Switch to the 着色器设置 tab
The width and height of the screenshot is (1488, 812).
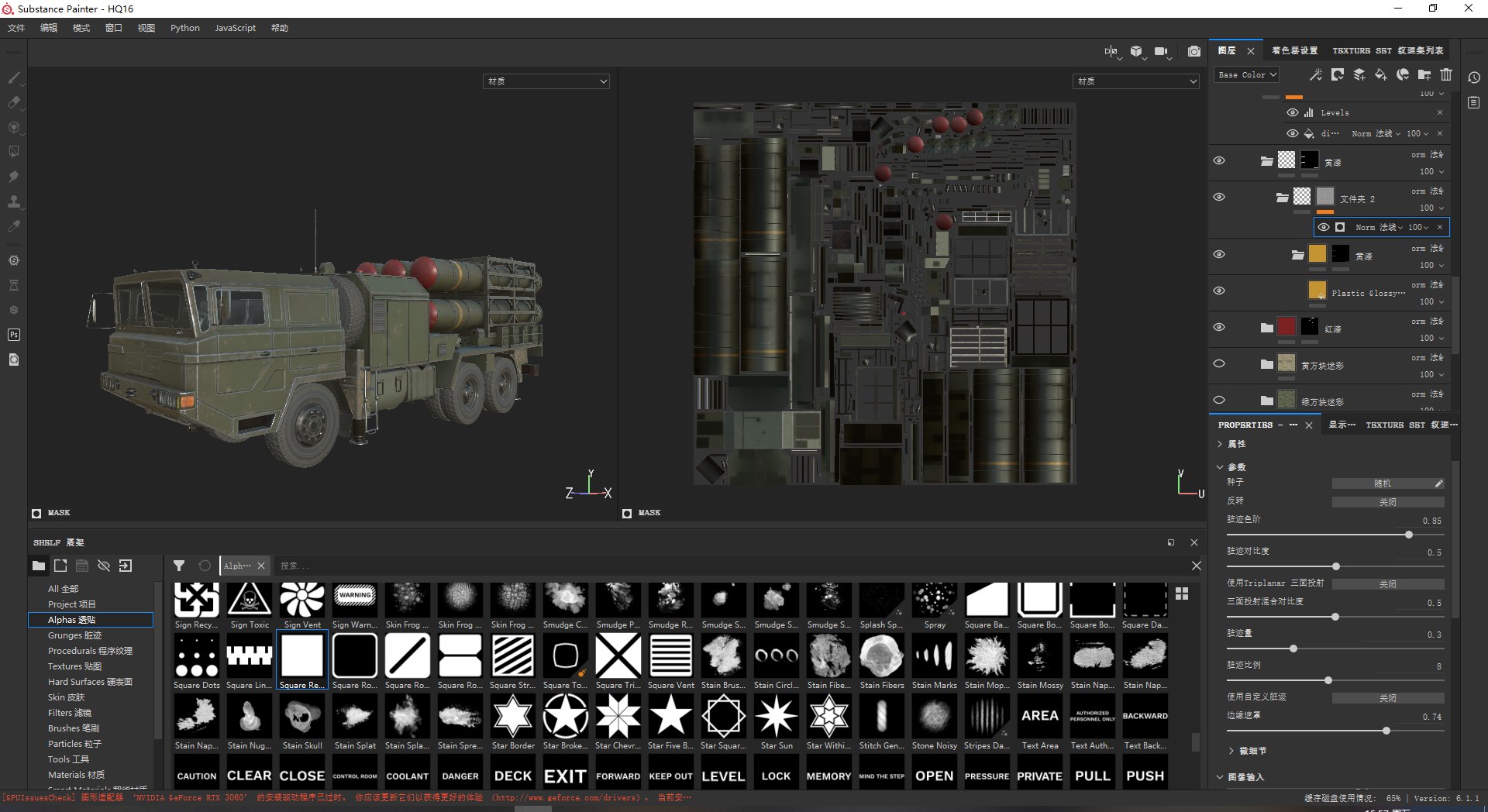coord(1294,50)
